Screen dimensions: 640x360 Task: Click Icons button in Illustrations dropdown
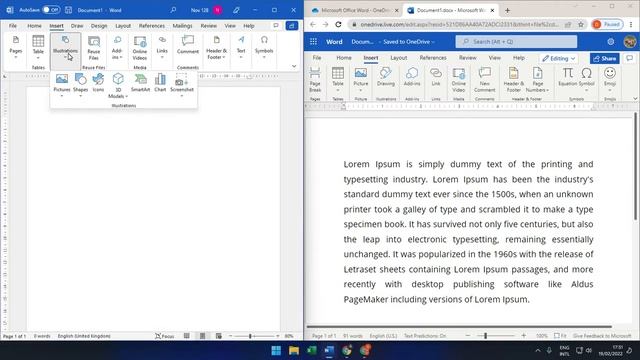[98, 82]
